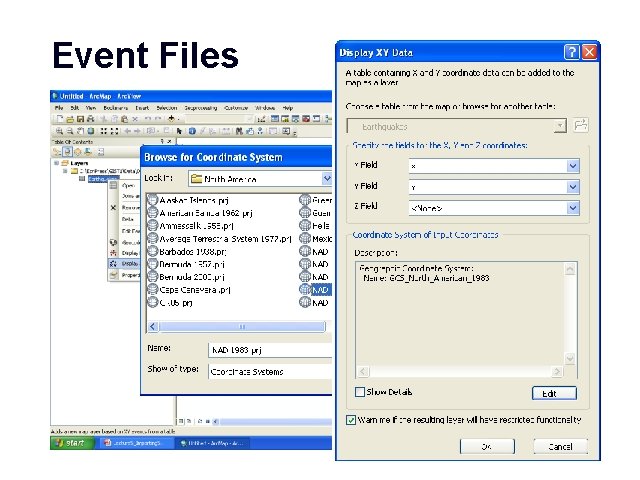
Task: Select the Zoom In magnifier tool
Action: [x=59, y=131]
